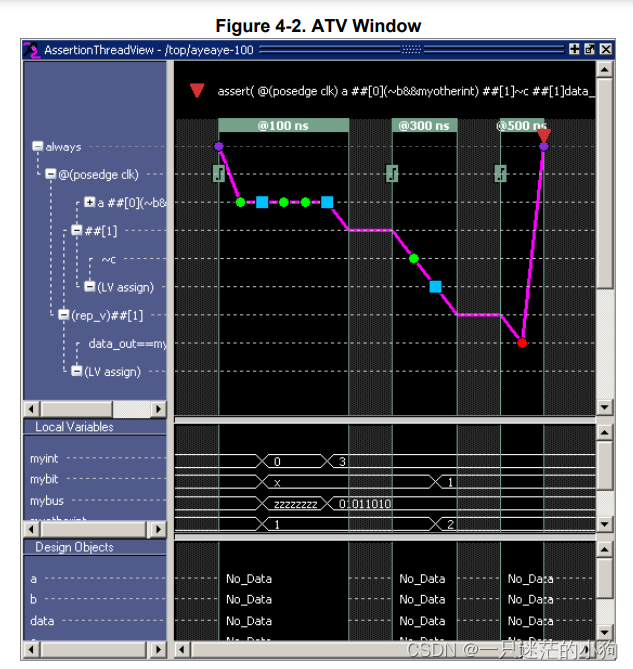This screenshot has height=669, width=633.
Task: Click up arrow of Design Objects waveform scrollbar
Action: pyautogui.click(x=604, y=549)
